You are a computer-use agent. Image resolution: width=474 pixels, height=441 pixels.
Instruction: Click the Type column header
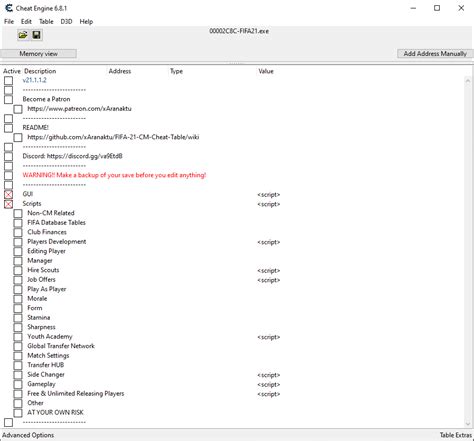(176, 71)
